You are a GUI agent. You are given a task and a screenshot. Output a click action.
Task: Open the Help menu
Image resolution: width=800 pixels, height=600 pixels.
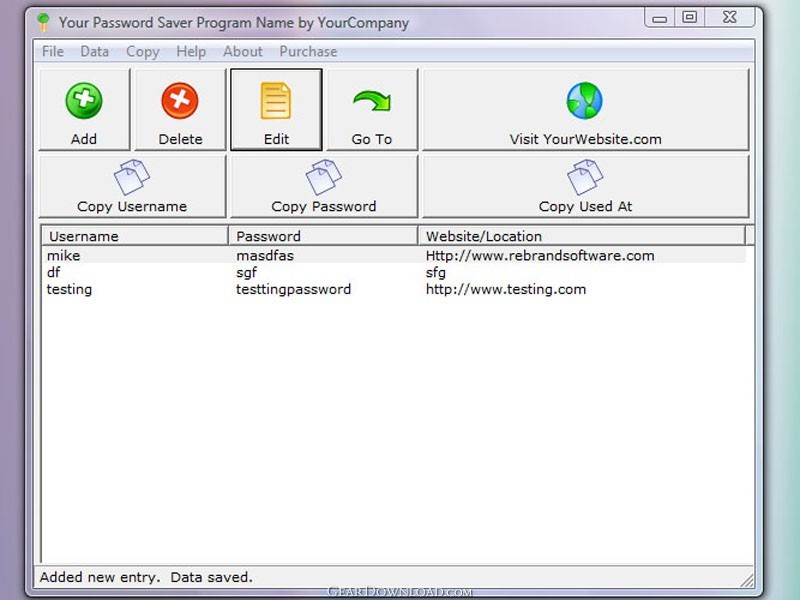pyautogui.click(x=191, y=52)
